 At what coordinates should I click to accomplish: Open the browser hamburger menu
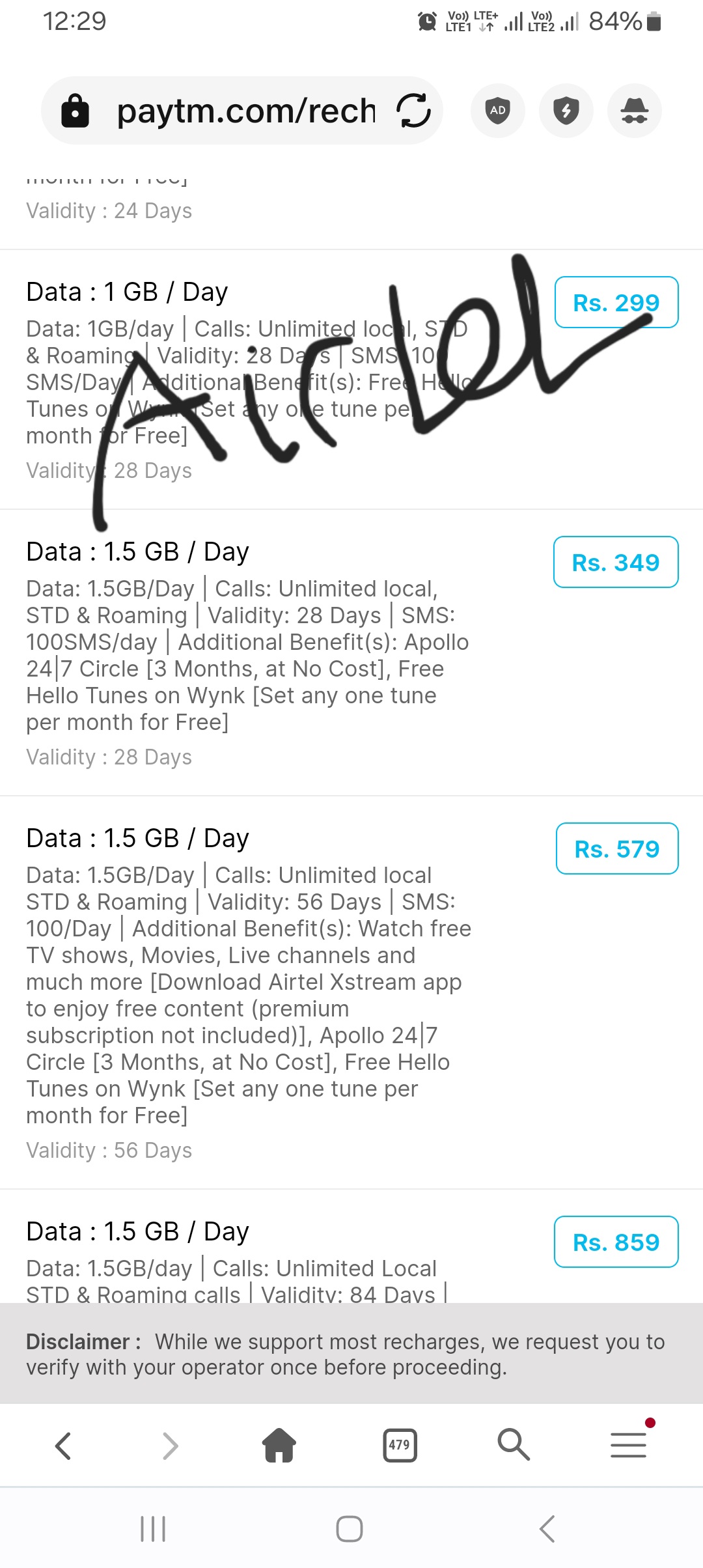tap(628, 1446)
